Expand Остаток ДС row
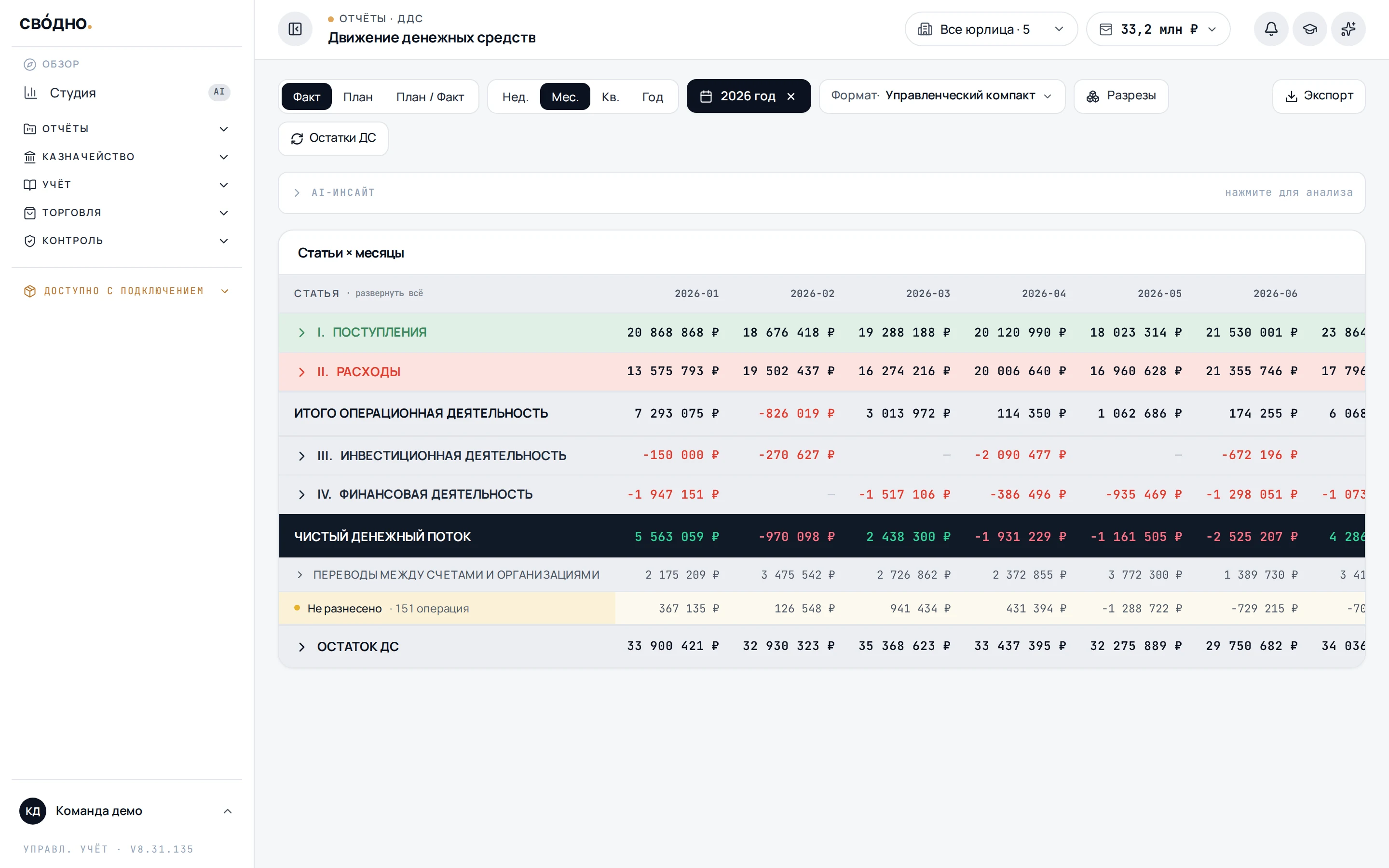The width and height of the screenshot is (1389, 868). click(302, 647)
